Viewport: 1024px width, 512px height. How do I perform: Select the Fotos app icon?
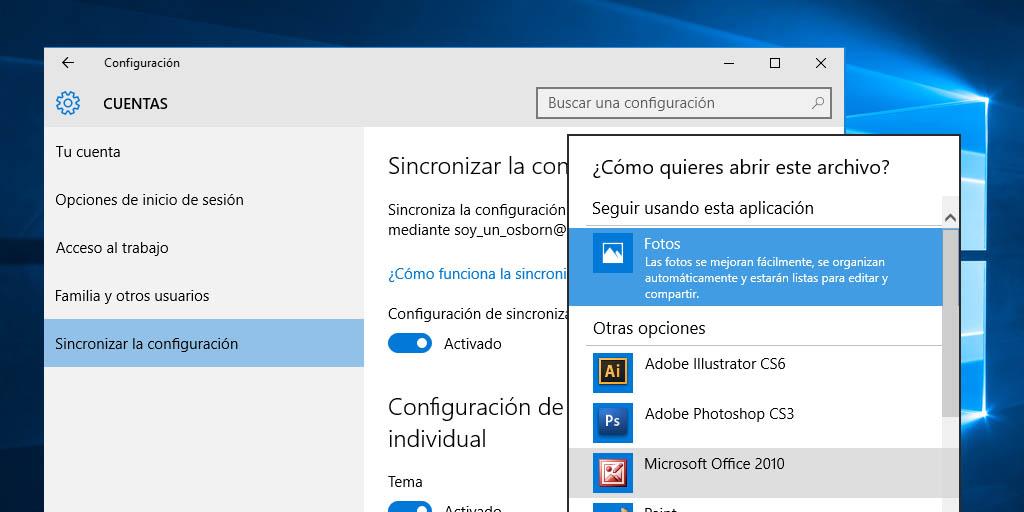(x=613, y=253)
